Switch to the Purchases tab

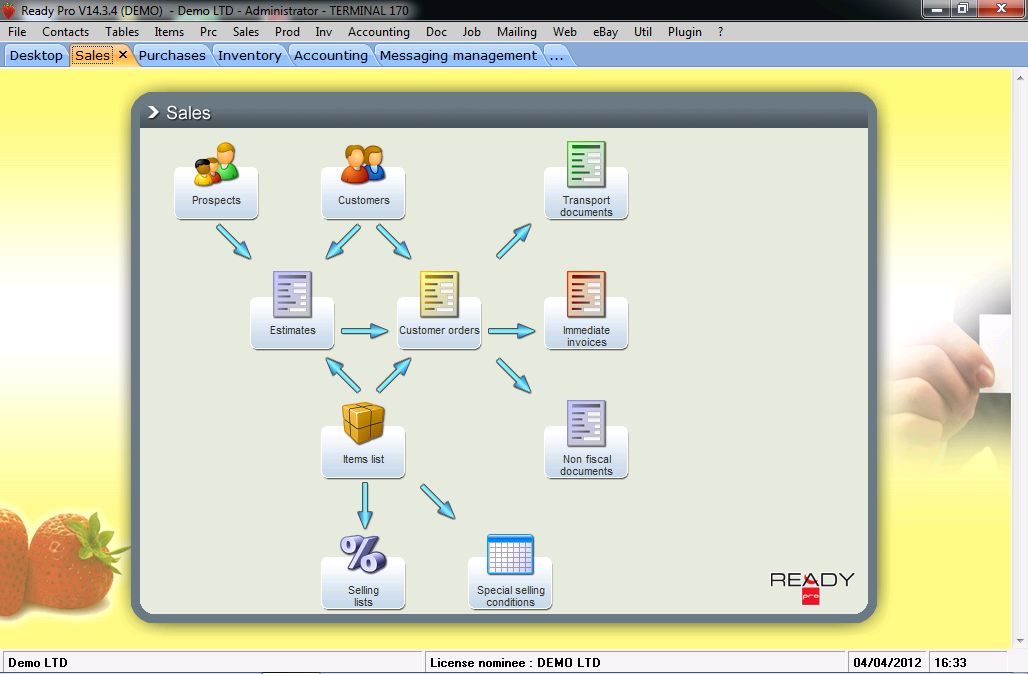pos(172,56)
